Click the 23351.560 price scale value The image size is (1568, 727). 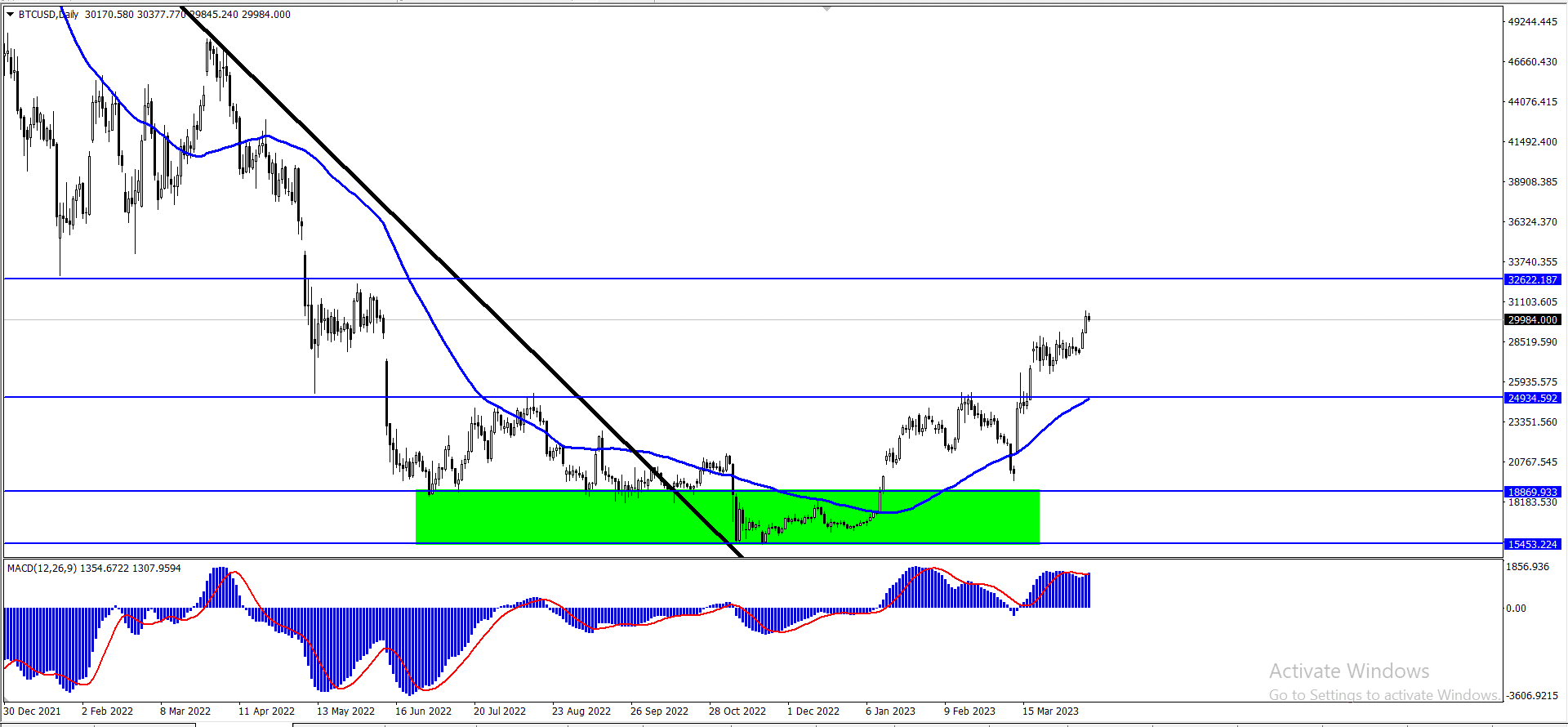click(x=1532, y=422)
